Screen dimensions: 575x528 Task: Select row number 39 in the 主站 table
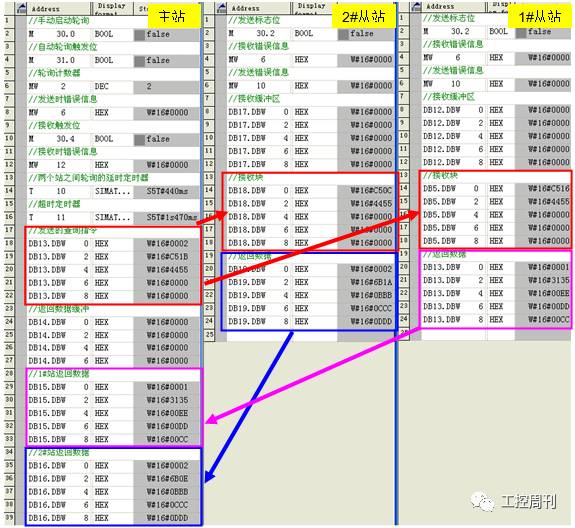pos(10,517)
